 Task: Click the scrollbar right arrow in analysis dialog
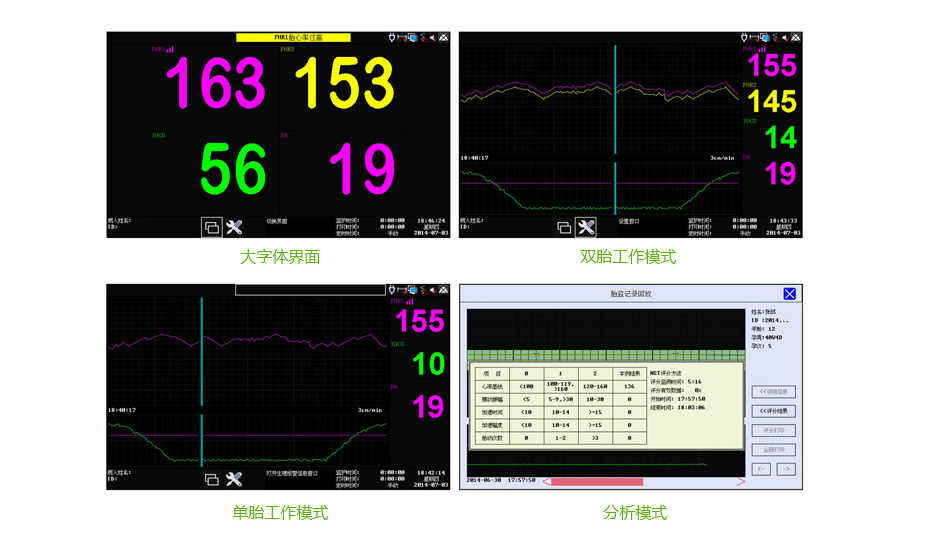pyautogui.click(x=741, y=482)
